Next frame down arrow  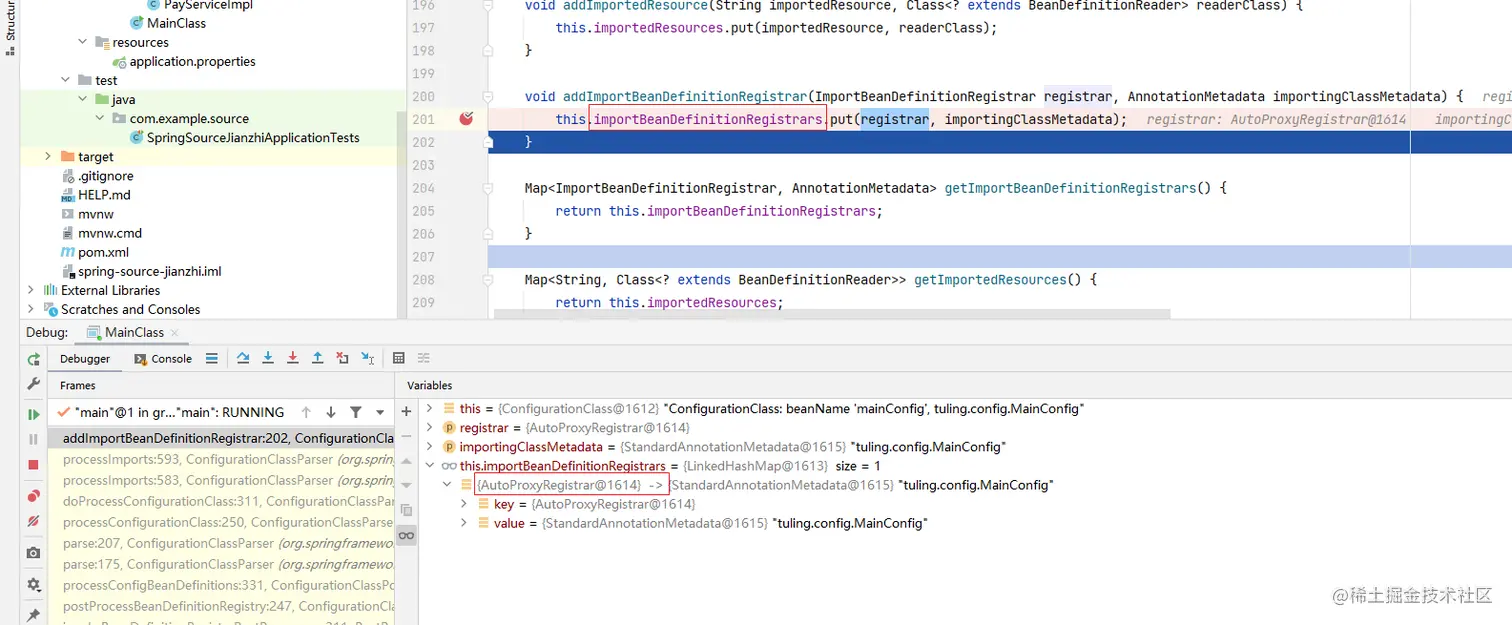coord(331,412)
